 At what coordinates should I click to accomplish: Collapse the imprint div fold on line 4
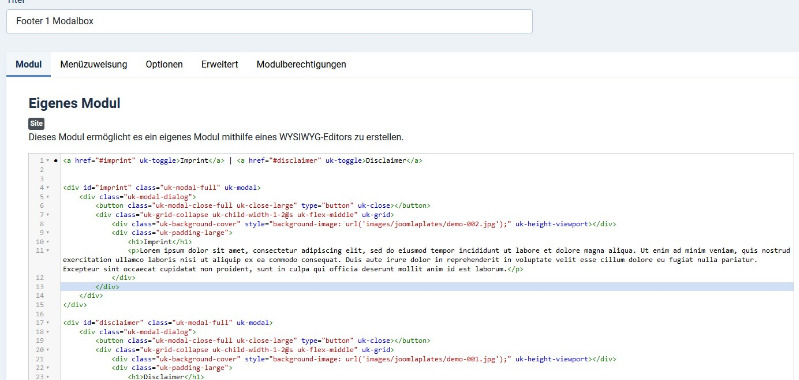[x=47, y=187]
